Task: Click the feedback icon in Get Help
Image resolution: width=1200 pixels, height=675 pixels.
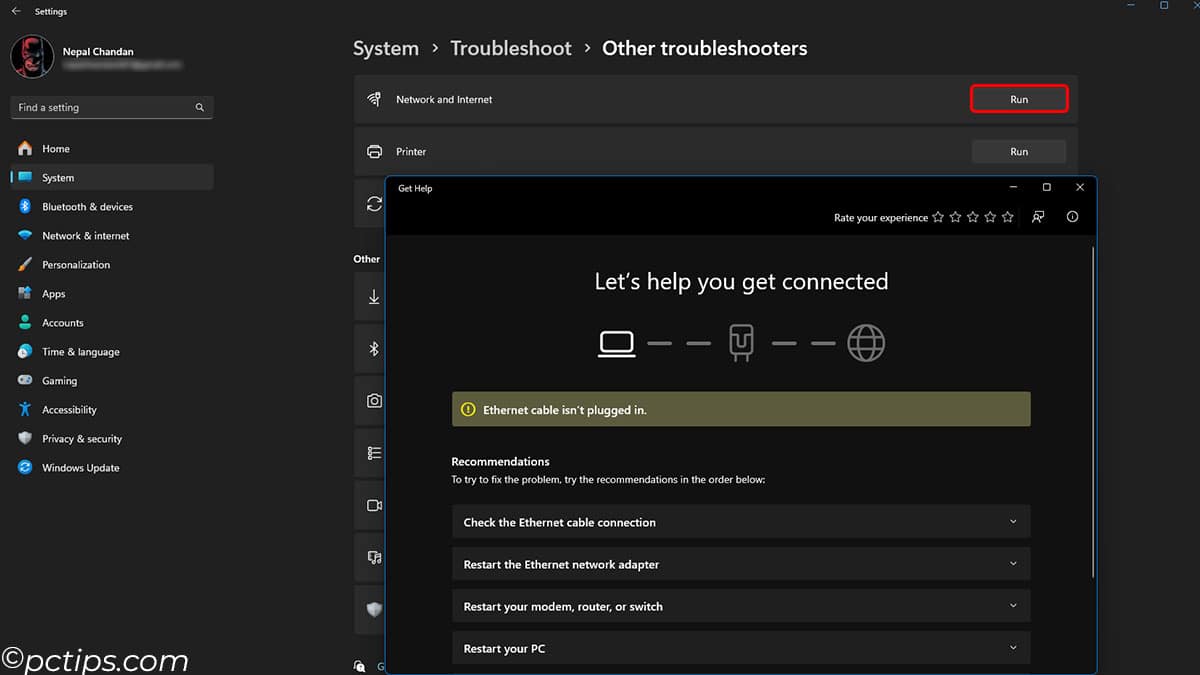Action: pyautogui.click(x=1038, y=217)
